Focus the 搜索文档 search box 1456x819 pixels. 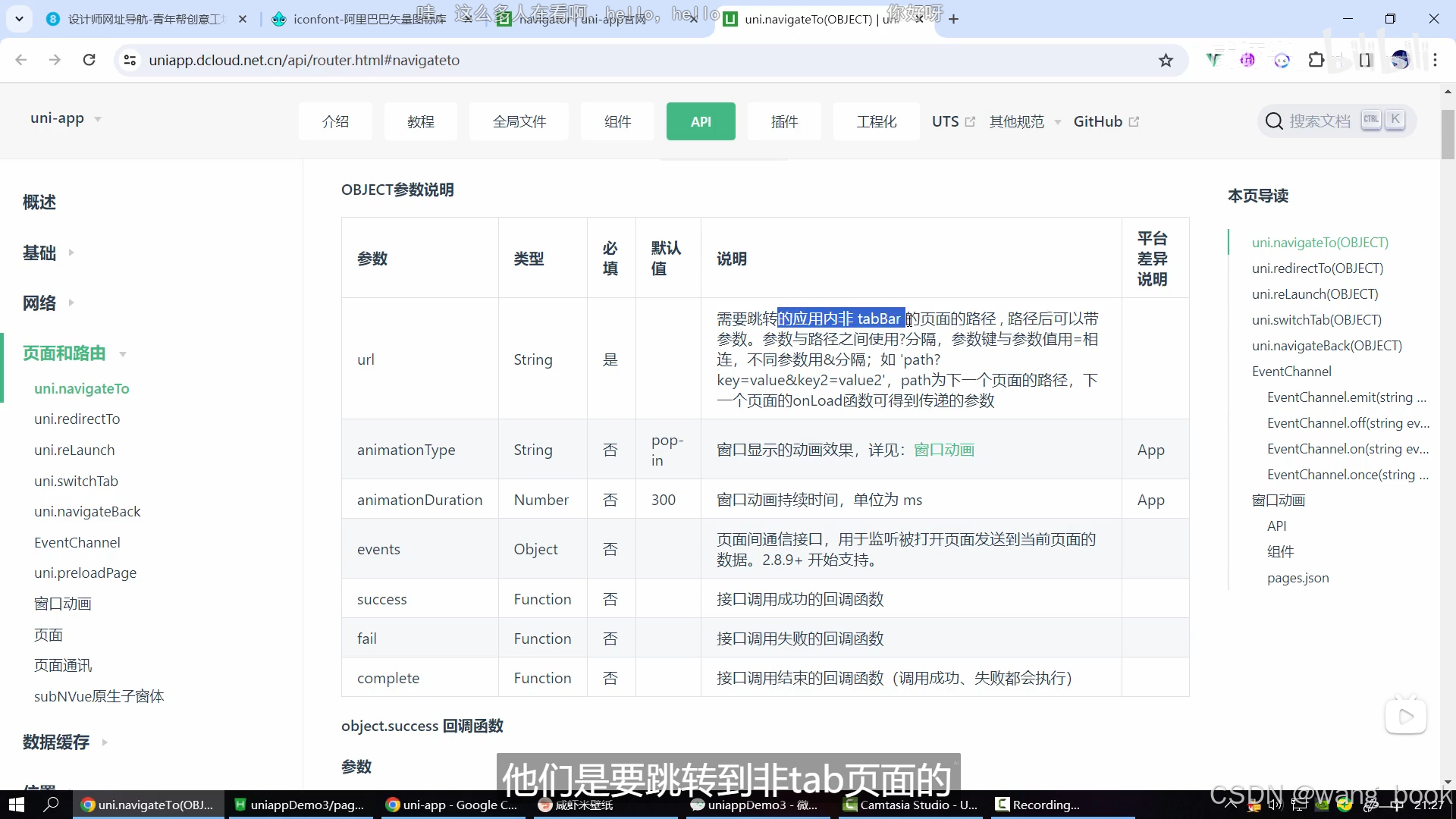1336,121
